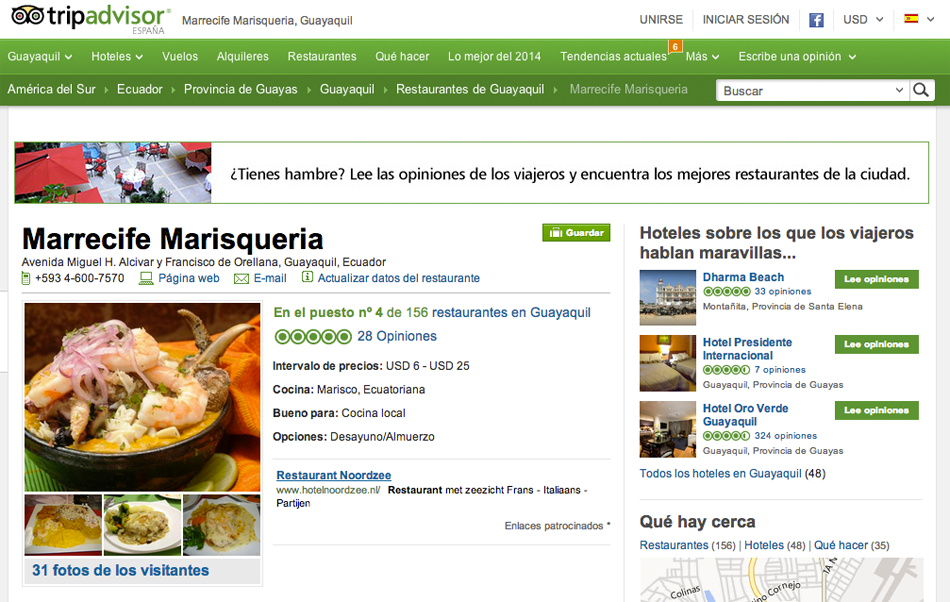Viewport: 950px width, 602px height.
Task: Click Todos los hoteles en Guayaquil
Action: [720, 474]
